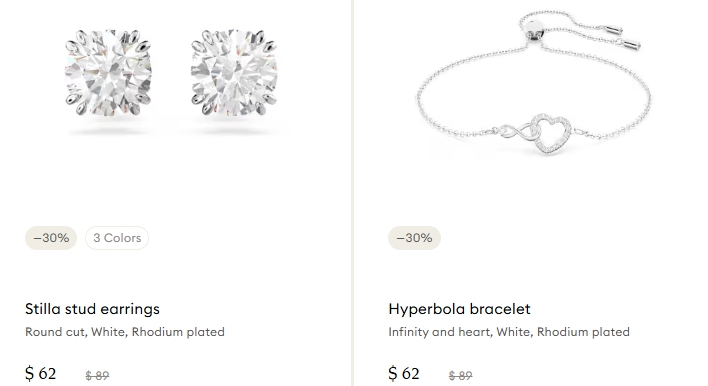This screenshot has width=708, height=386.
Task: Open the Hyperbola bracelet product title
Action: [x=459, y=309]
